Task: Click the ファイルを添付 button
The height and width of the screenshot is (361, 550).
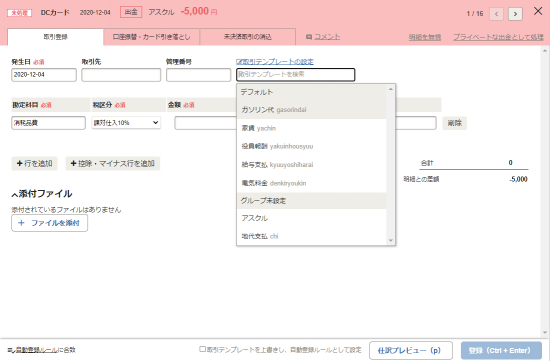Action: [49, 223]
